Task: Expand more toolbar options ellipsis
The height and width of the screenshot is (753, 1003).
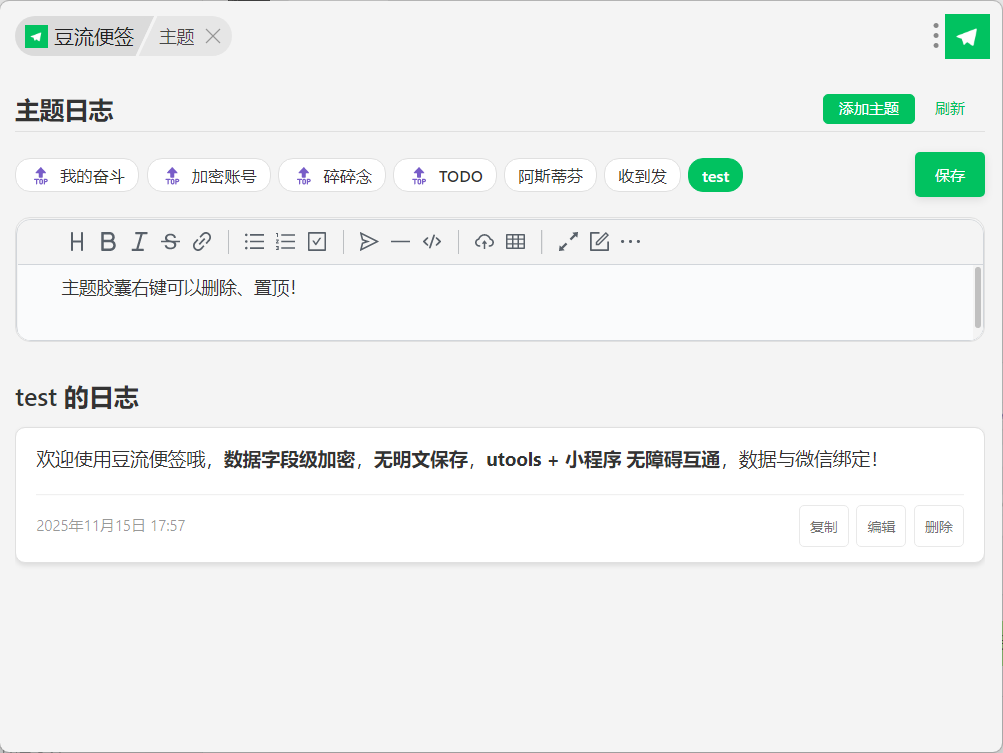Action: tap(630, 241)
